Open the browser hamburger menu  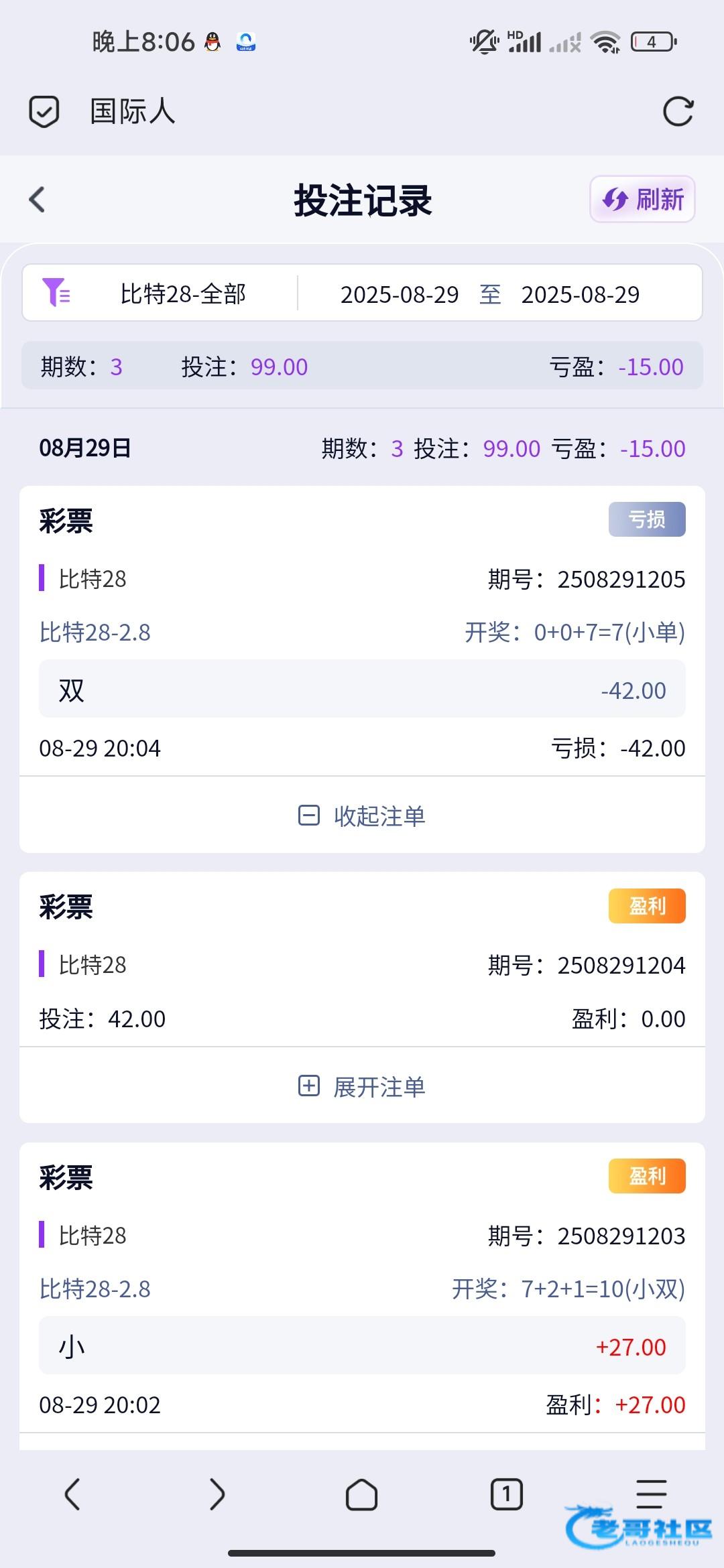(651, 1494)
